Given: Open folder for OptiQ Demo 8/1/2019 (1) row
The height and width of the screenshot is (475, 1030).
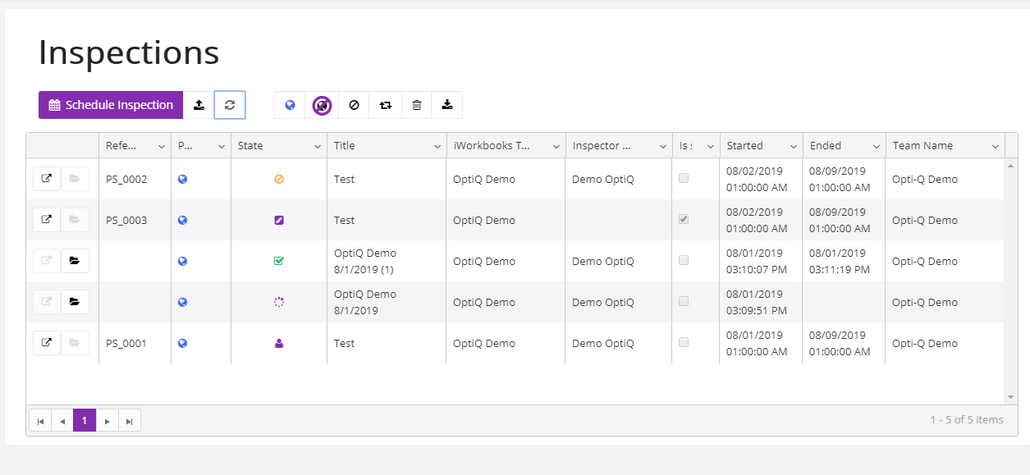Looking at the screenshot, I should 75,261.
